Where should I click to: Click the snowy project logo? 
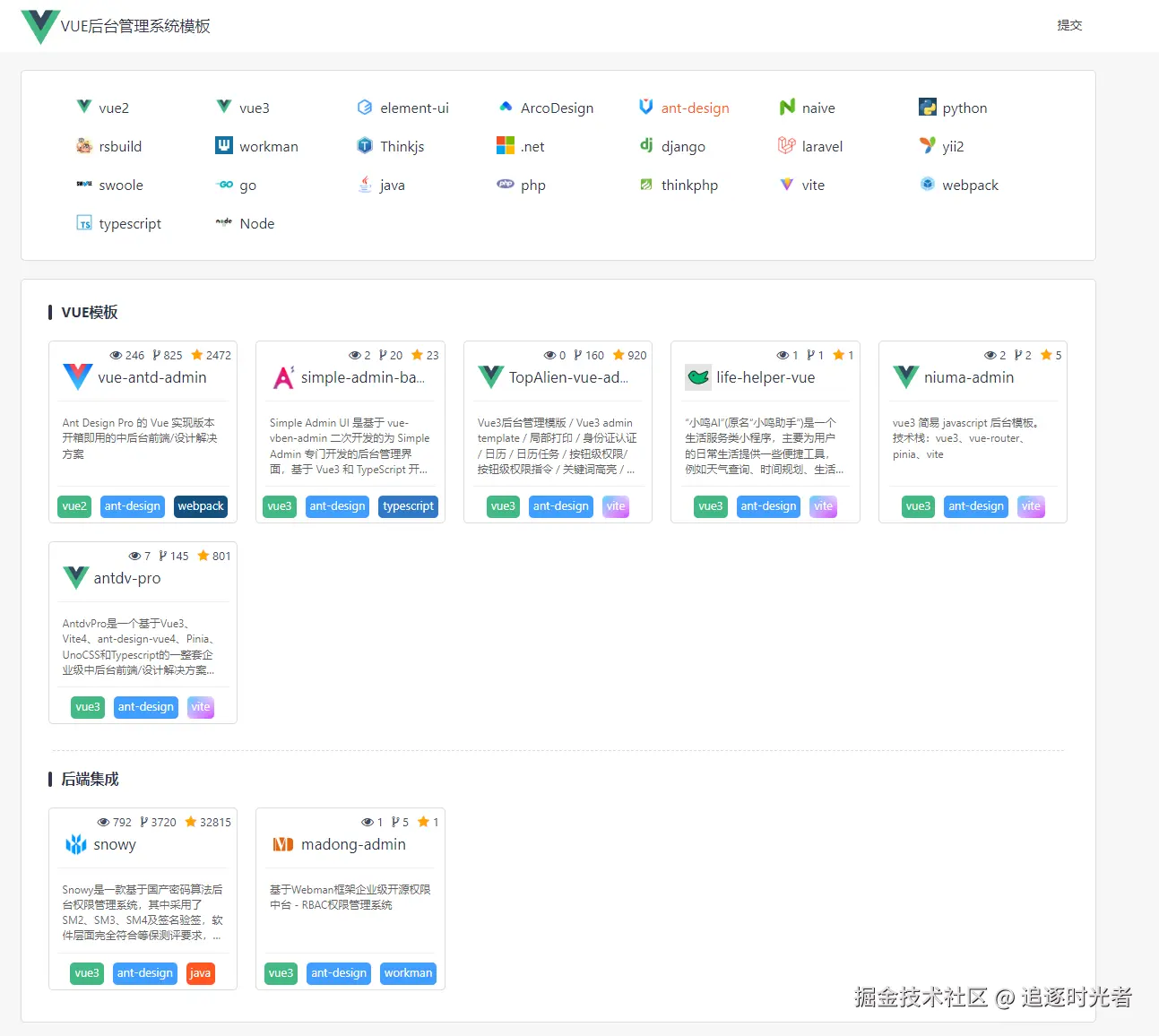click(x=76, y=844)
